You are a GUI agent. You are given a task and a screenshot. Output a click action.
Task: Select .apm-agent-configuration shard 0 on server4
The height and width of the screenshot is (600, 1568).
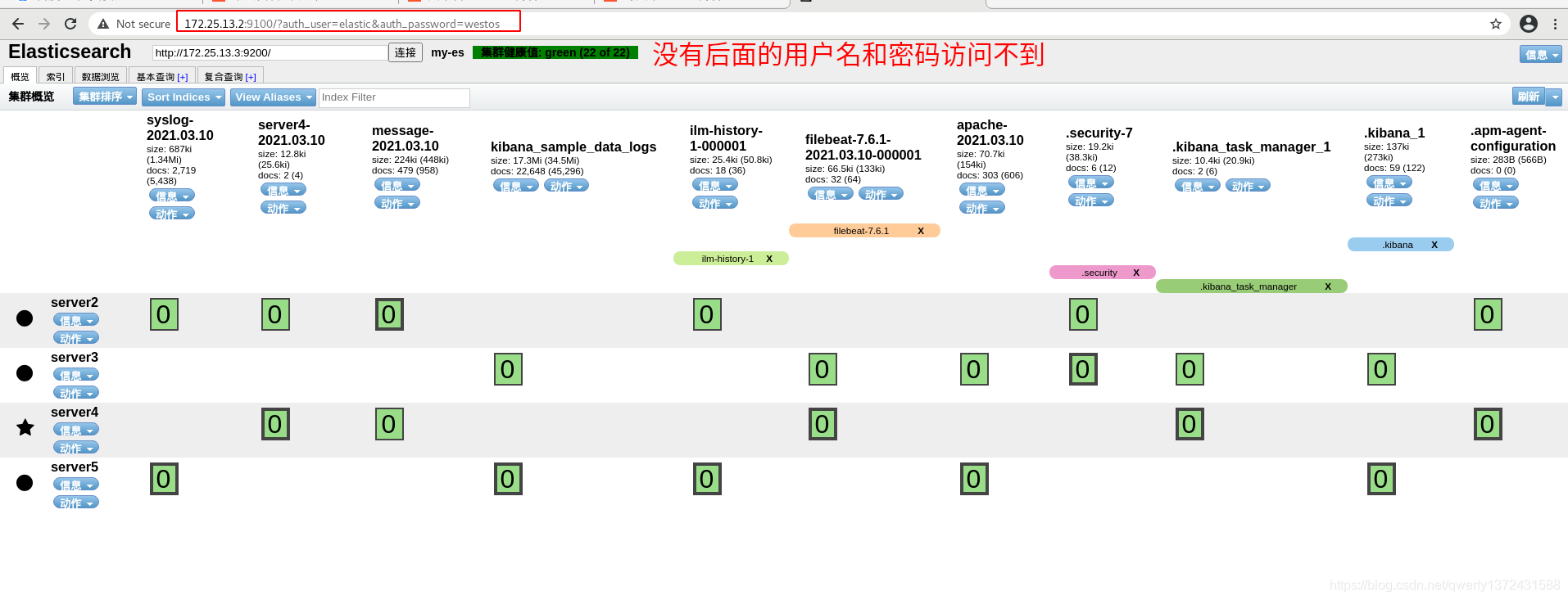tap(1488, 424)
